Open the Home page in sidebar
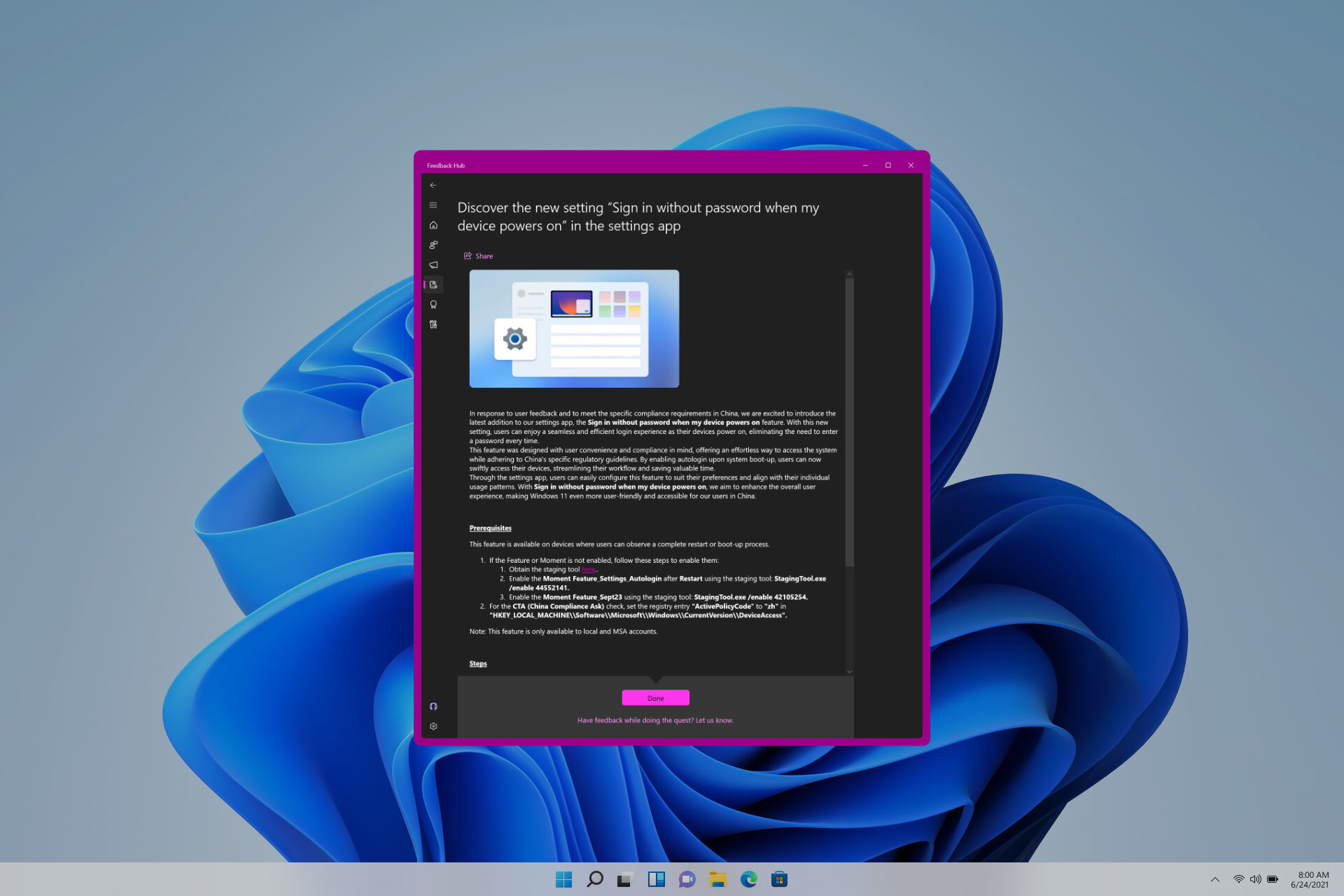1344x896 pixels. click(433, 225)
